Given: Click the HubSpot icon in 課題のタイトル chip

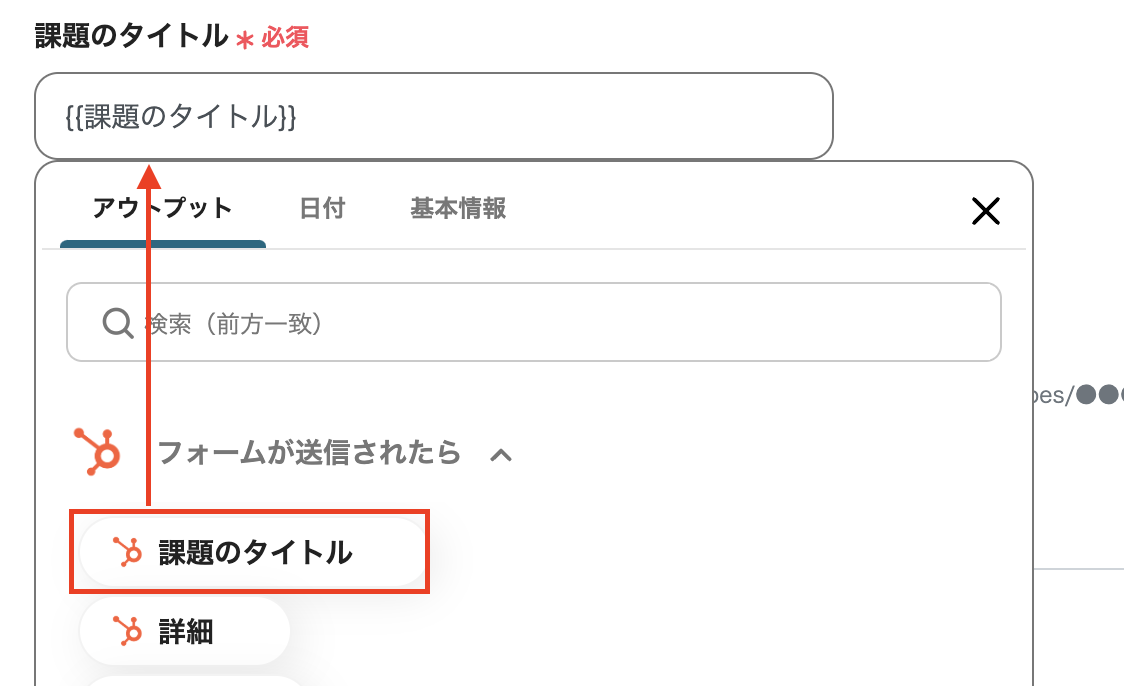Looking at the screenshot, I should tap(126, 552).
